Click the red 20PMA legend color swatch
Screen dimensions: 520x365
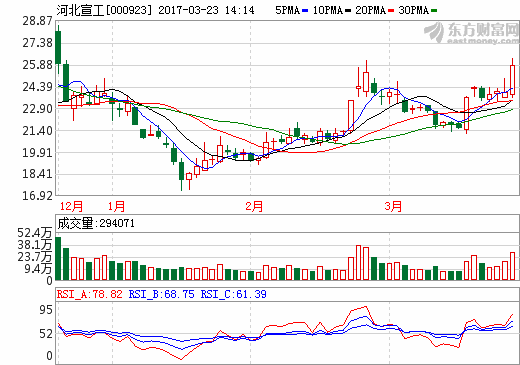click(391, 11)
